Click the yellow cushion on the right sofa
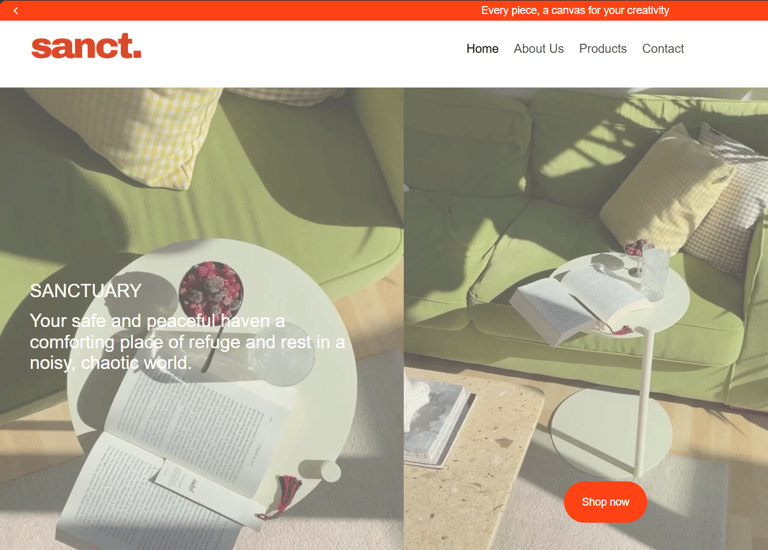This screenshot has width=768, height=550. click(668, 191)
